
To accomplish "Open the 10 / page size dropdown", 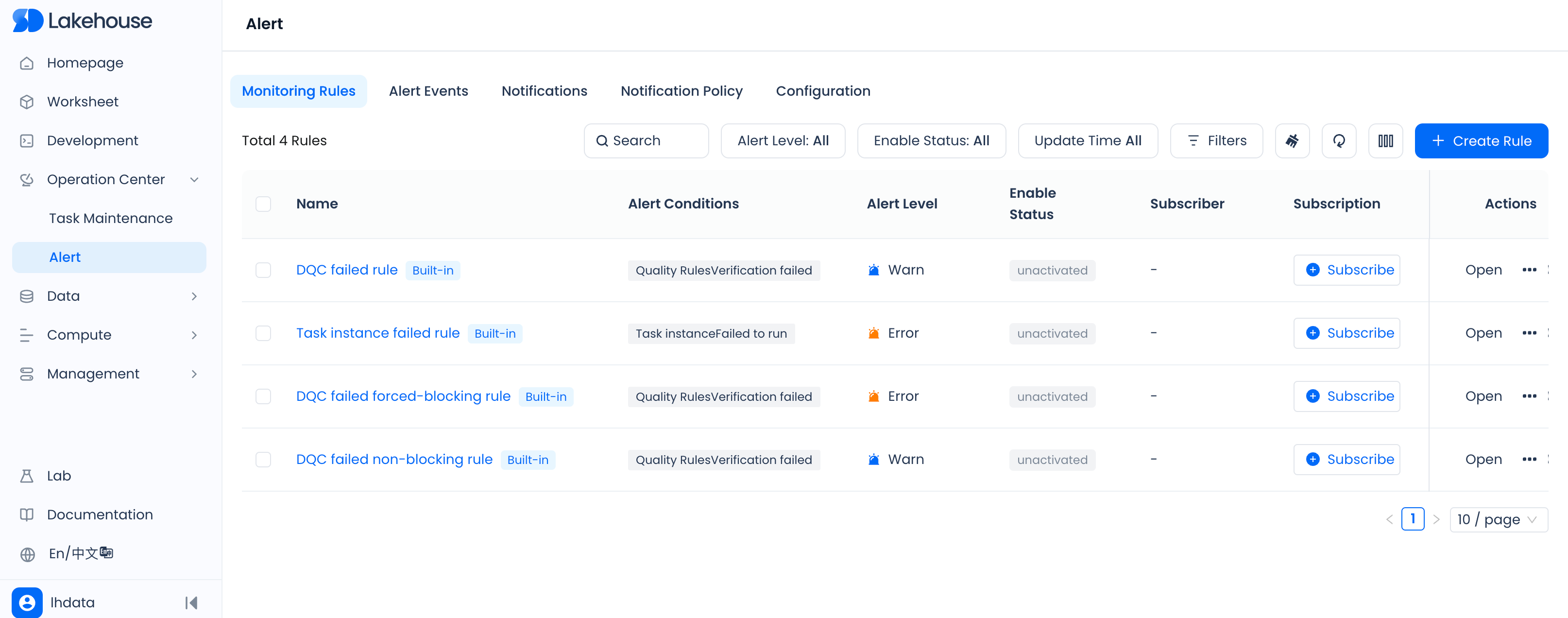I will pyautogui.click(x=1498, y=519).
